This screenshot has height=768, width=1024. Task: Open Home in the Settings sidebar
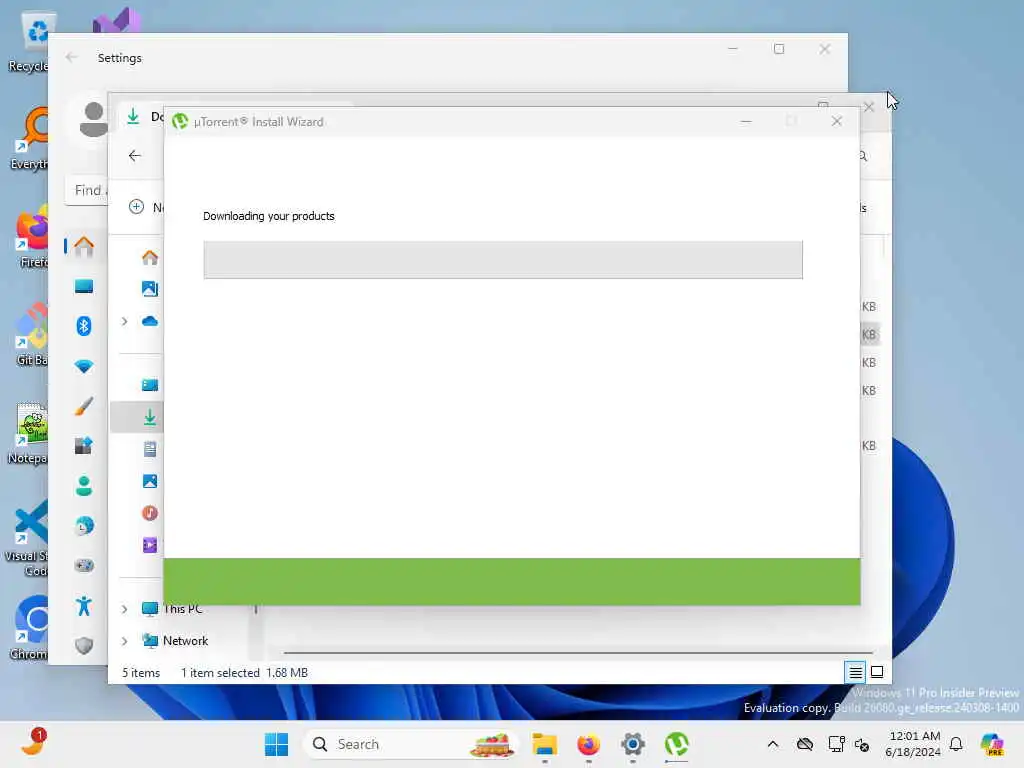(84, 247)
